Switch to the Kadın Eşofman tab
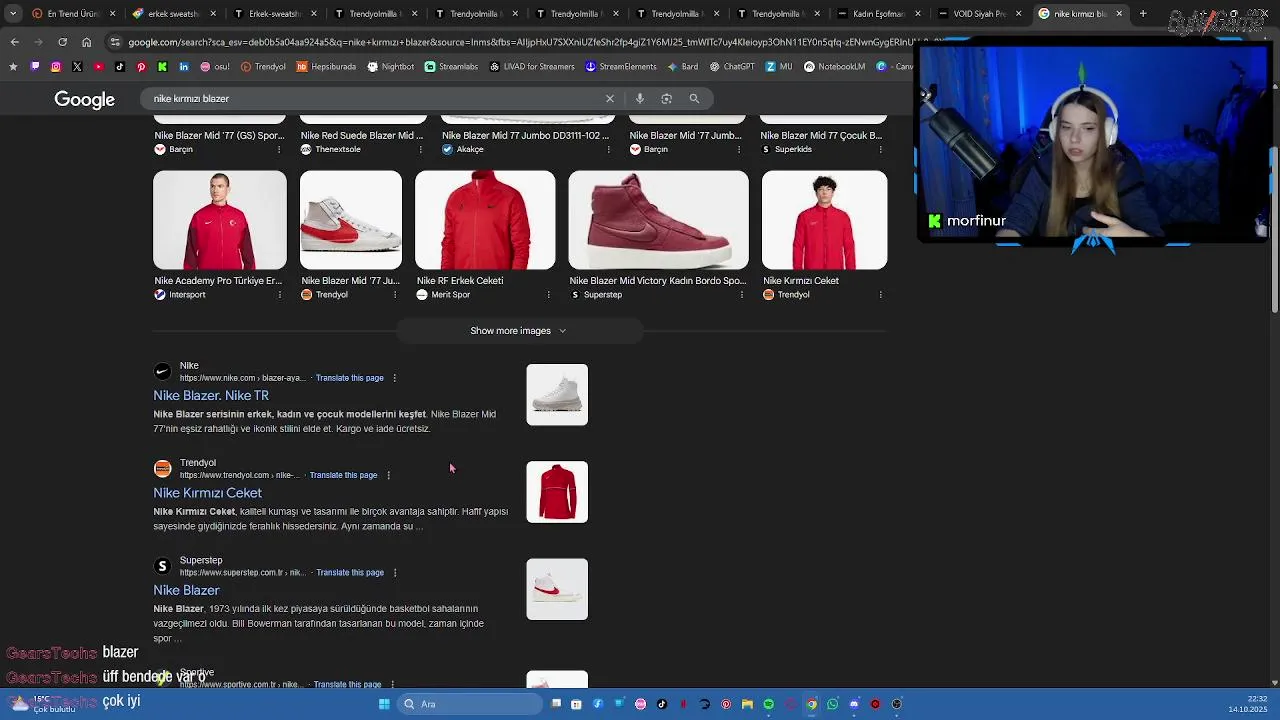Screen dimensions: 1280x720 tap(877, 14)
